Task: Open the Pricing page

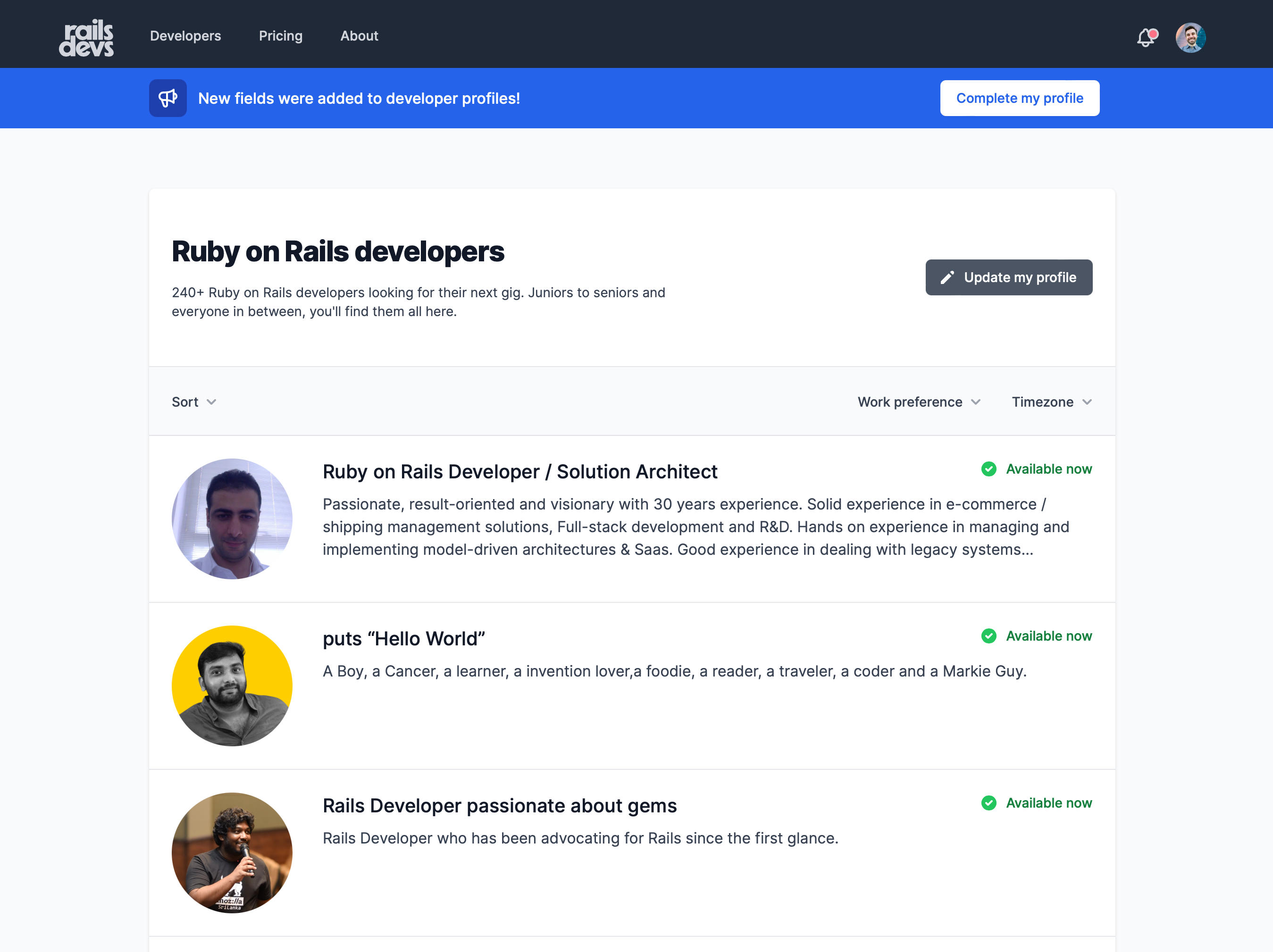Action: [x=280, y=36]
